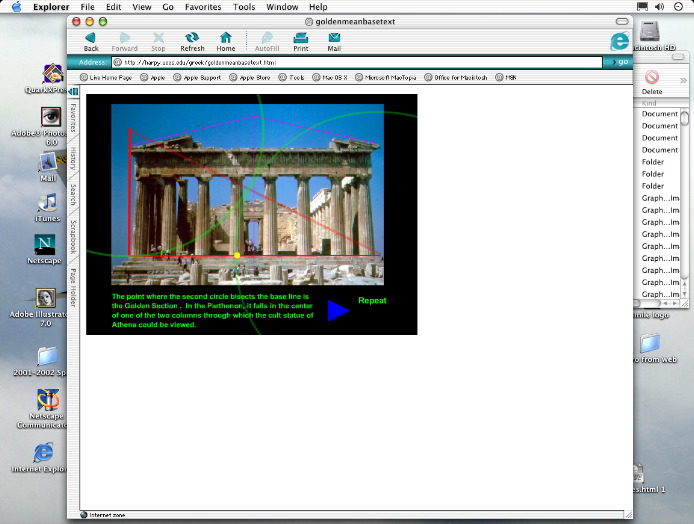Refresh the goldenmeanbasetext page
Screen dimensions: 694x524
192,42
